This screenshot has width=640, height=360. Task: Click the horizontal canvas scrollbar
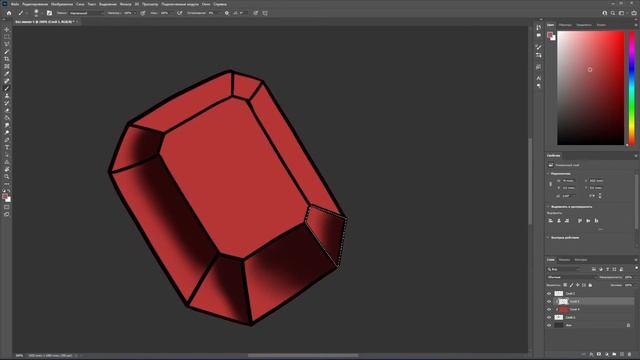303,356
